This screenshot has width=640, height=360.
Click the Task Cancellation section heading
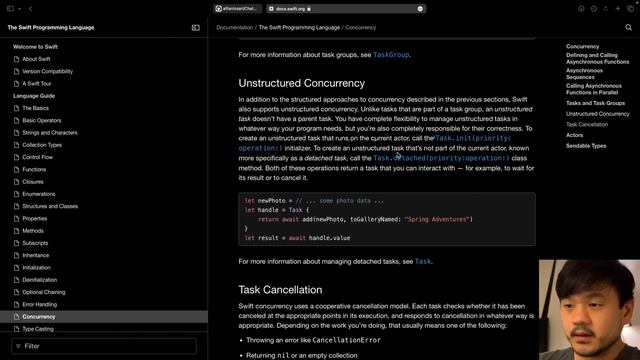tap(280, 290)
